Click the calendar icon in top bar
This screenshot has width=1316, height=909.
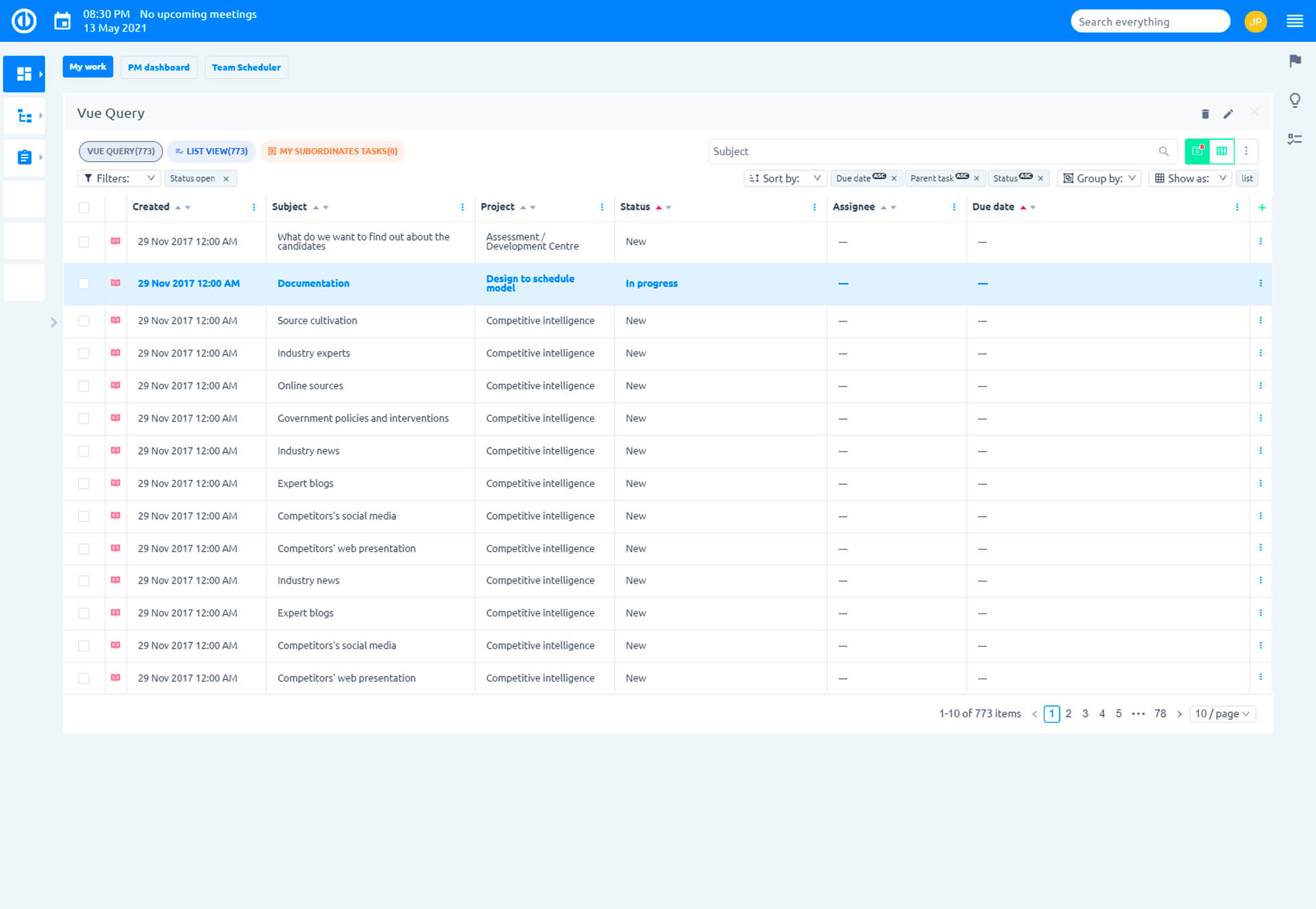coord(62,21)
